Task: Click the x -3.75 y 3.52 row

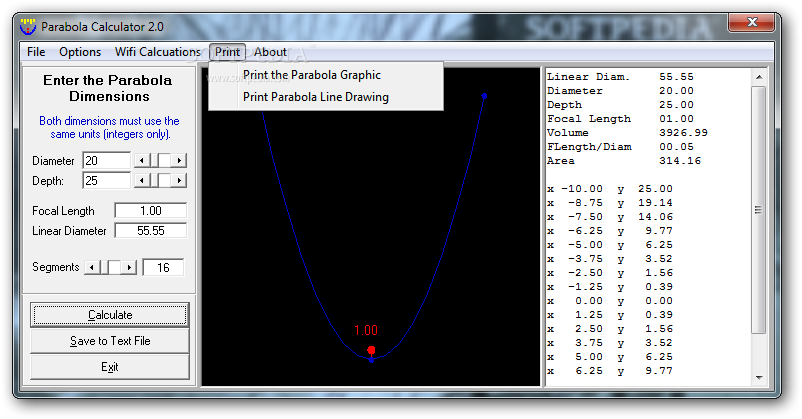Action: click(610, 259)
